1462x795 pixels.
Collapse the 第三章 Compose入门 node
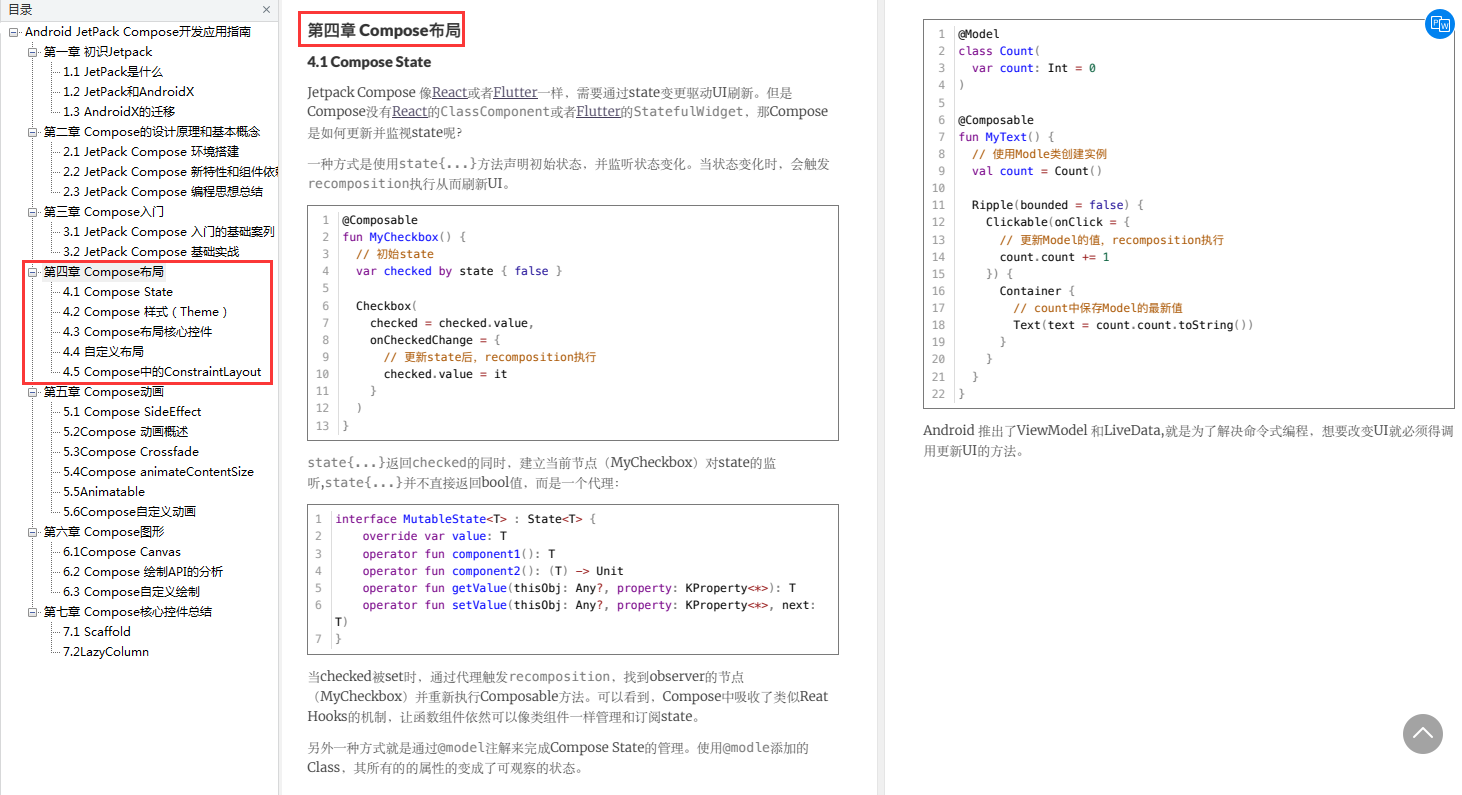click(33, 212)
